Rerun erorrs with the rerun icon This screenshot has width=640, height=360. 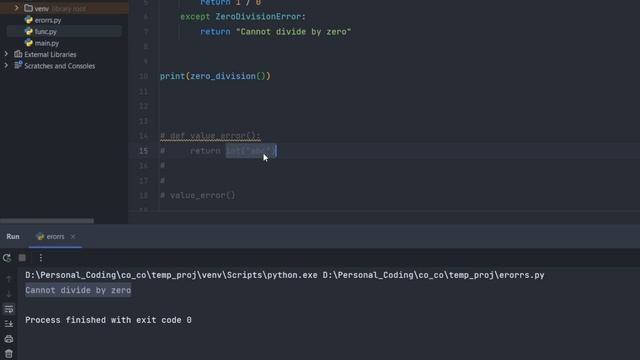(7, 258)
